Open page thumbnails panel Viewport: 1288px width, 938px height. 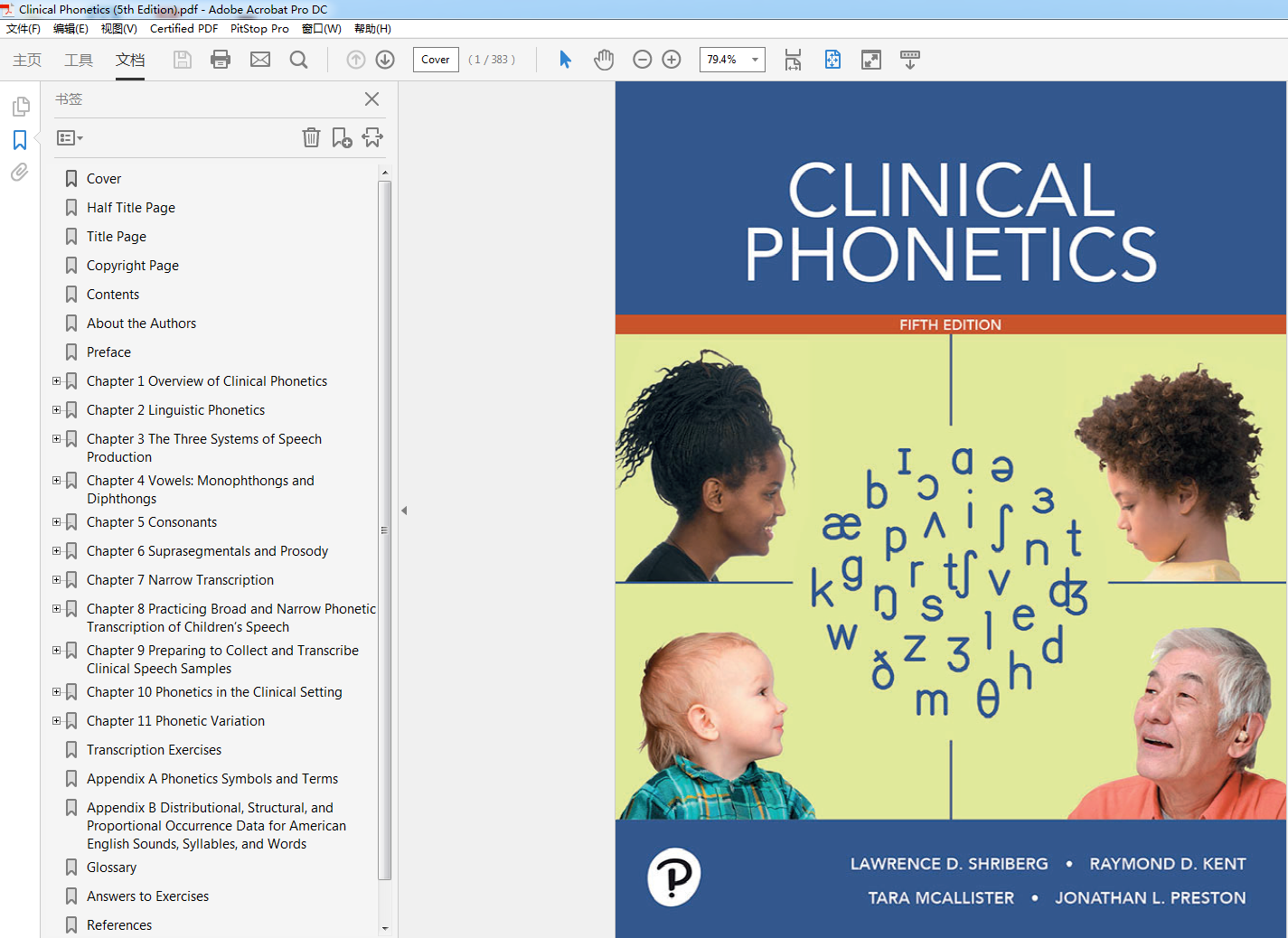20,108
